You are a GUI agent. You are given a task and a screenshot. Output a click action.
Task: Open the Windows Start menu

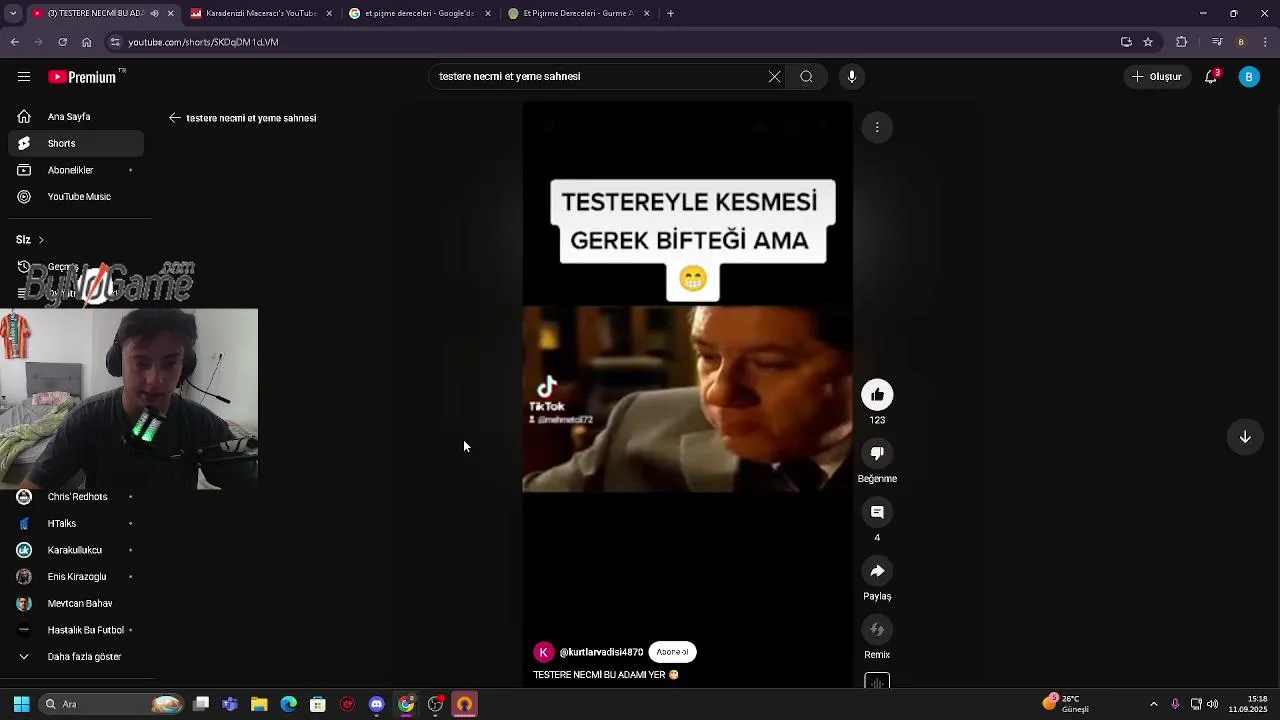click(21, 704)
